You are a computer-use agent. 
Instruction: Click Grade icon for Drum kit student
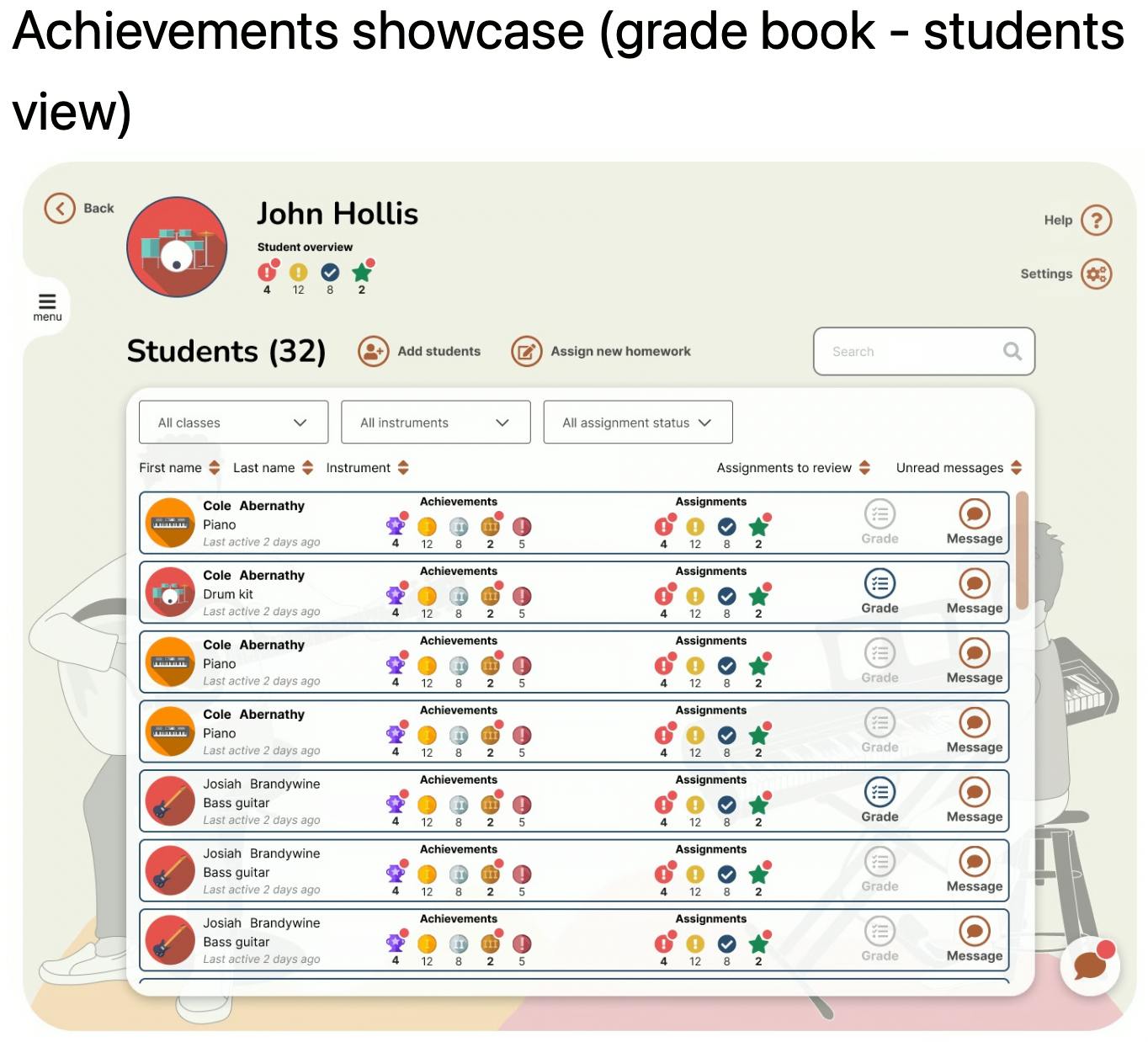(880, 583)
